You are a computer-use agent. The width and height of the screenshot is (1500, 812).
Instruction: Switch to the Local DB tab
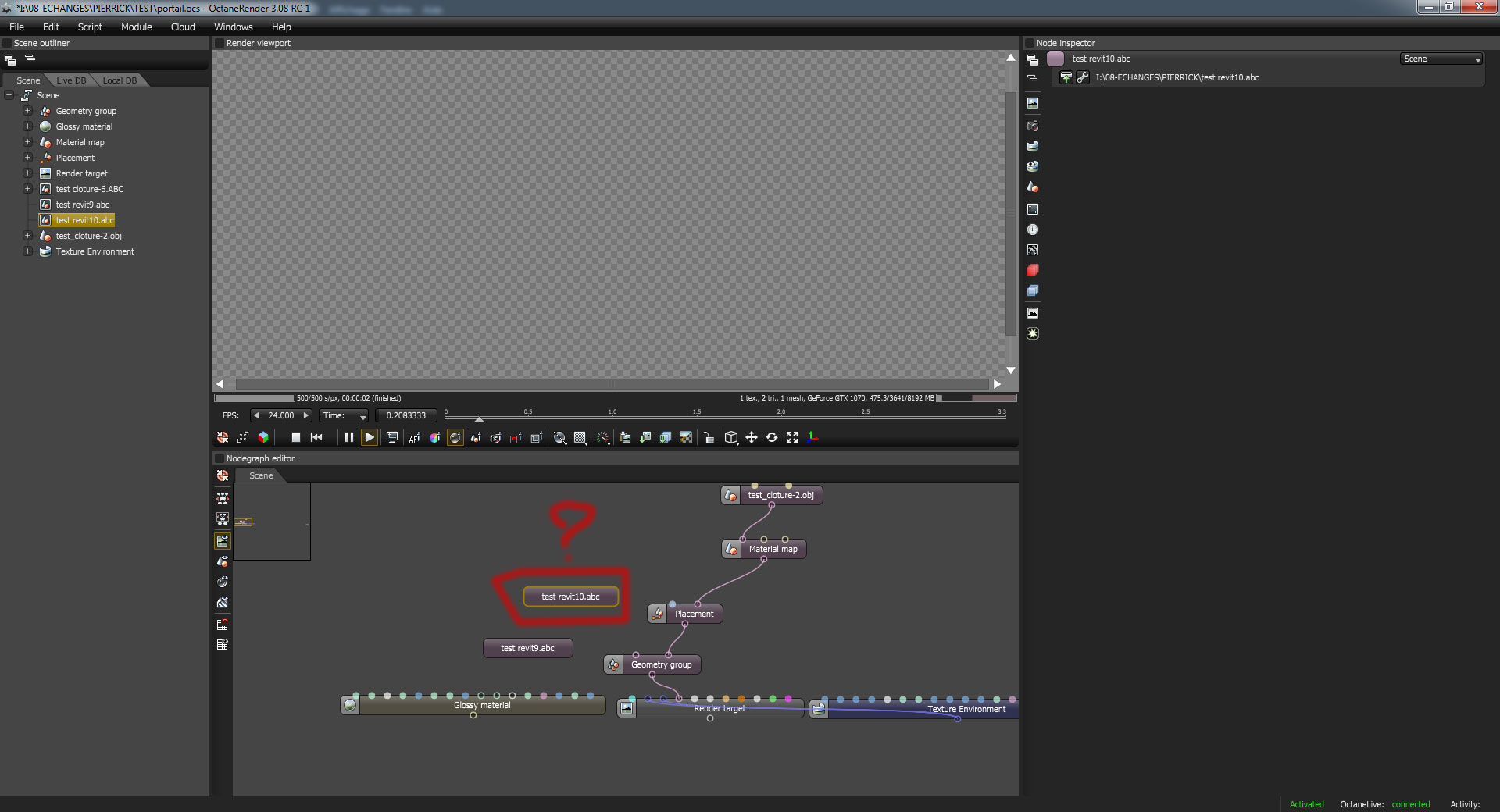click(120, 80)
